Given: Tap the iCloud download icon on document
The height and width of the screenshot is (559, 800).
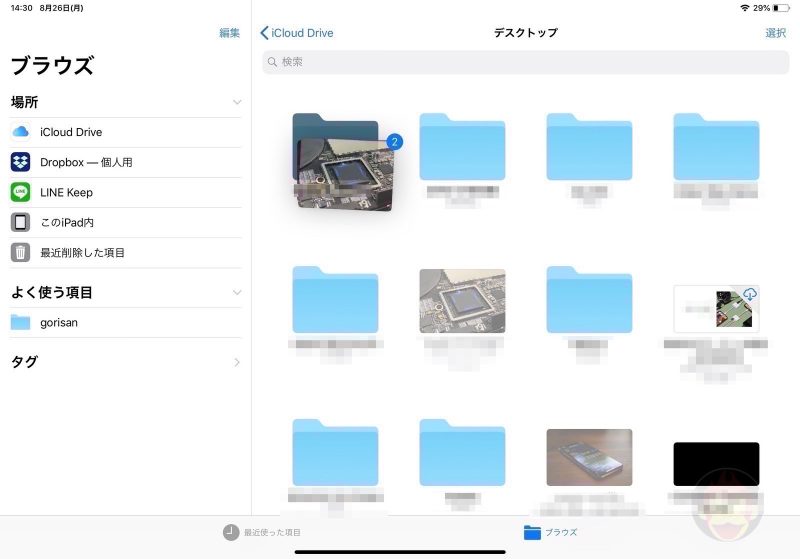Looking at the screenshot, I should pos(749,294).
